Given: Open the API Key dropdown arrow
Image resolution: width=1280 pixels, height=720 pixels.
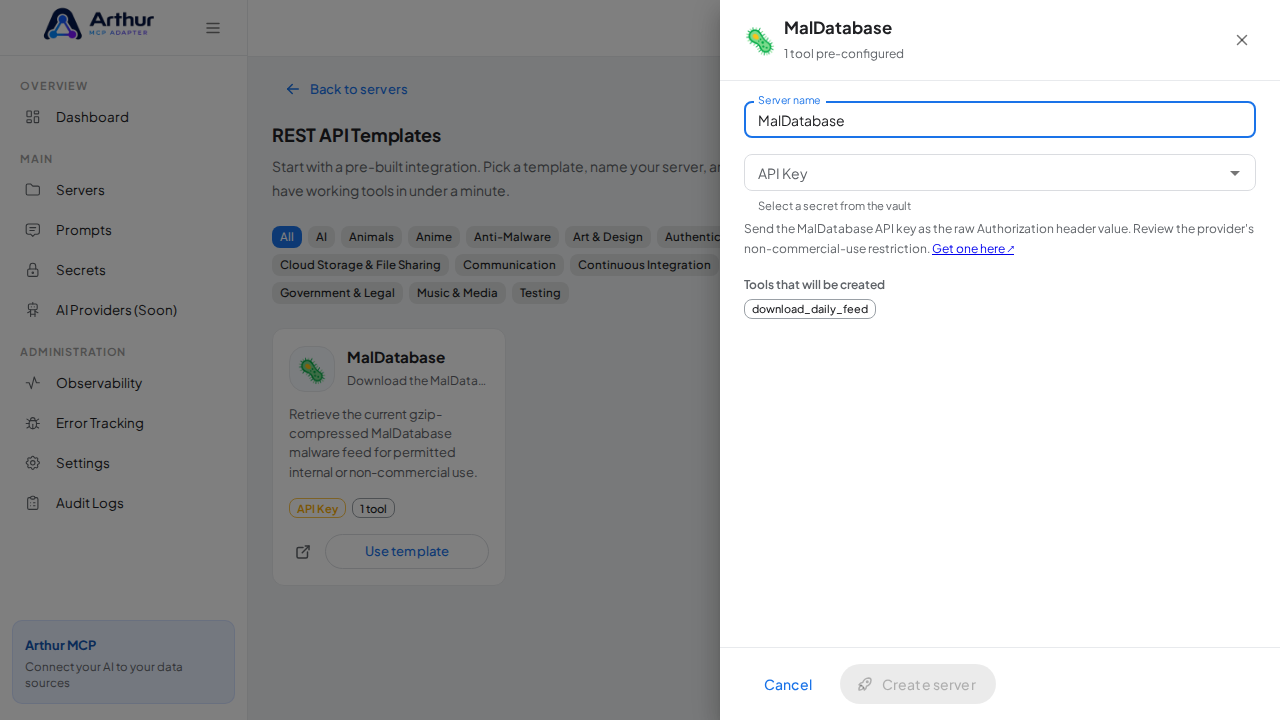Looking at the screenshot, I should click(1235, 173).
